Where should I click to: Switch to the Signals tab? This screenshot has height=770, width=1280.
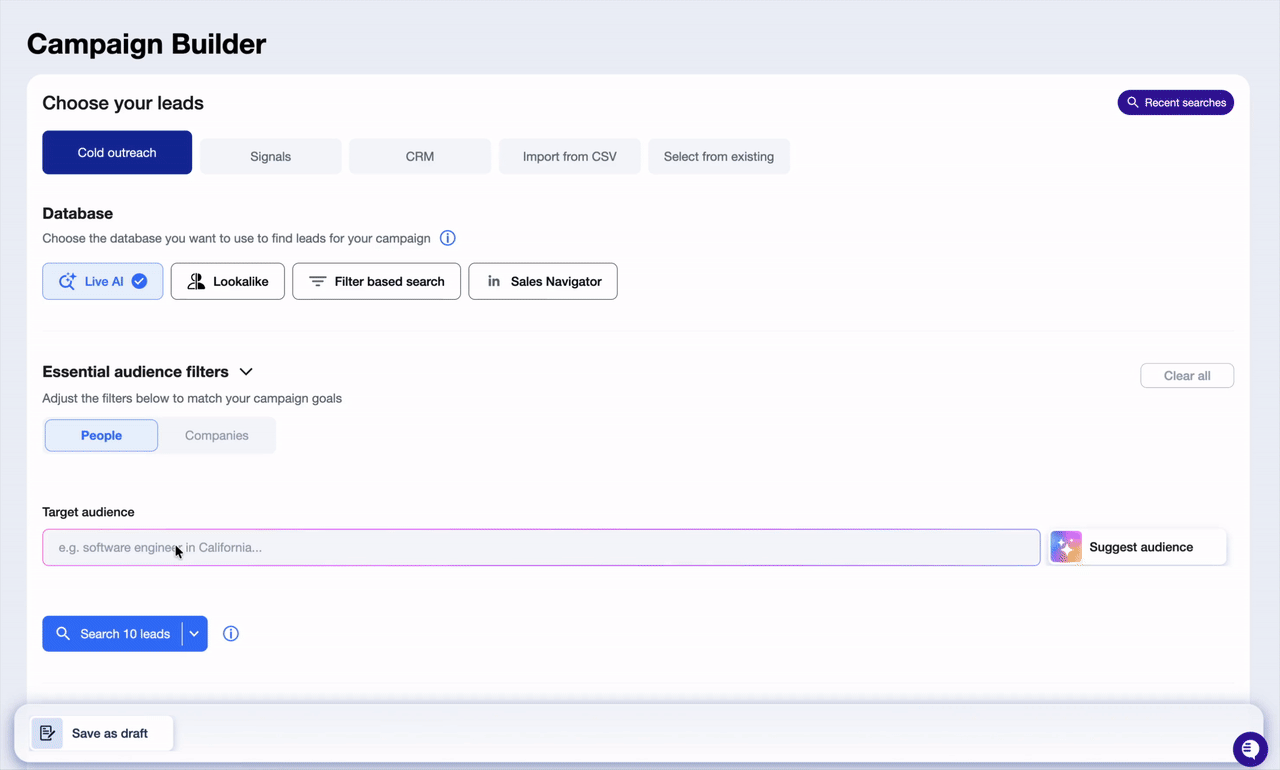[x=271, y=157]
